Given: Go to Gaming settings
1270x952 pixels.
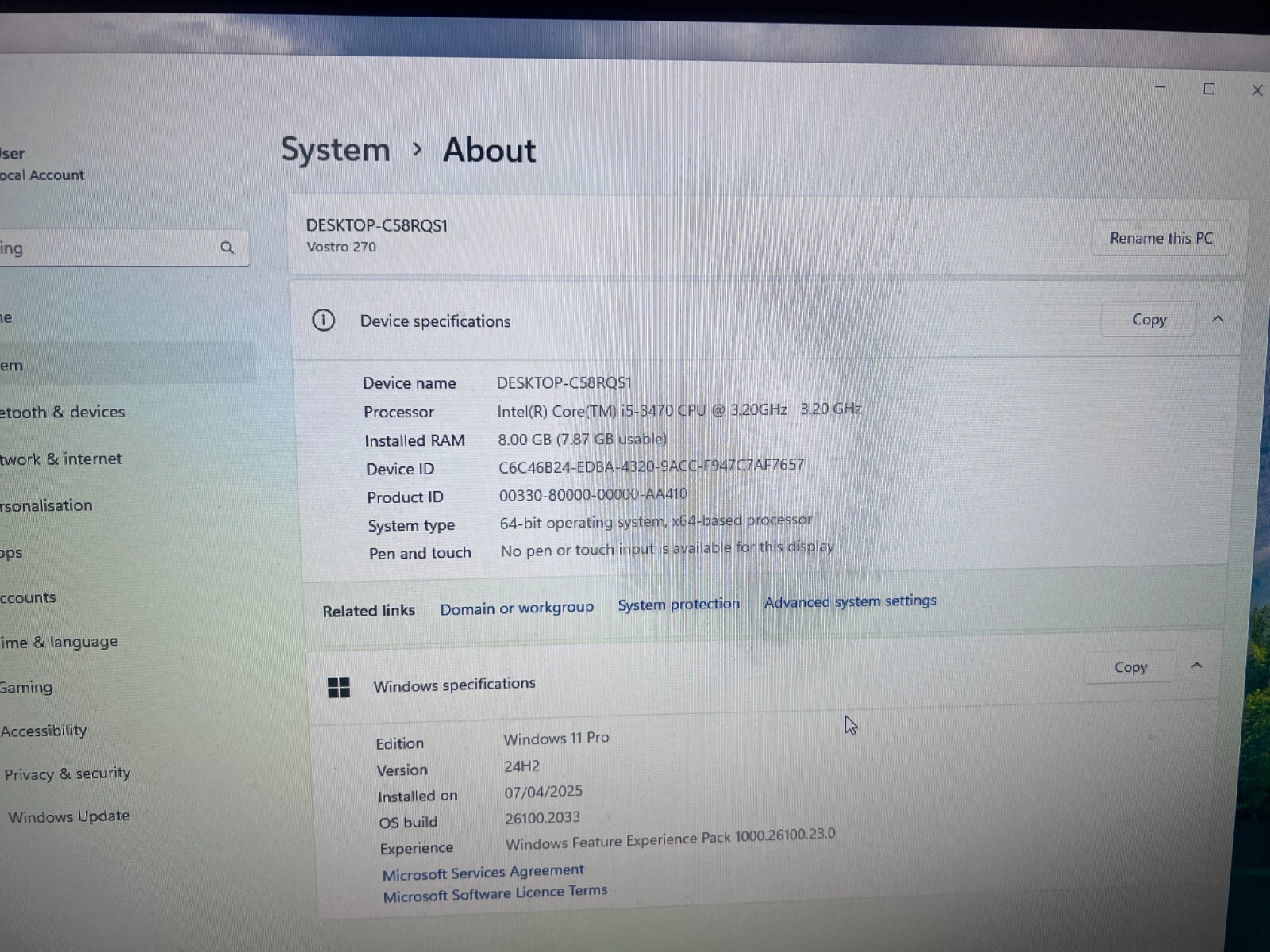Looking at the screenshot, I should click(26, 687).
